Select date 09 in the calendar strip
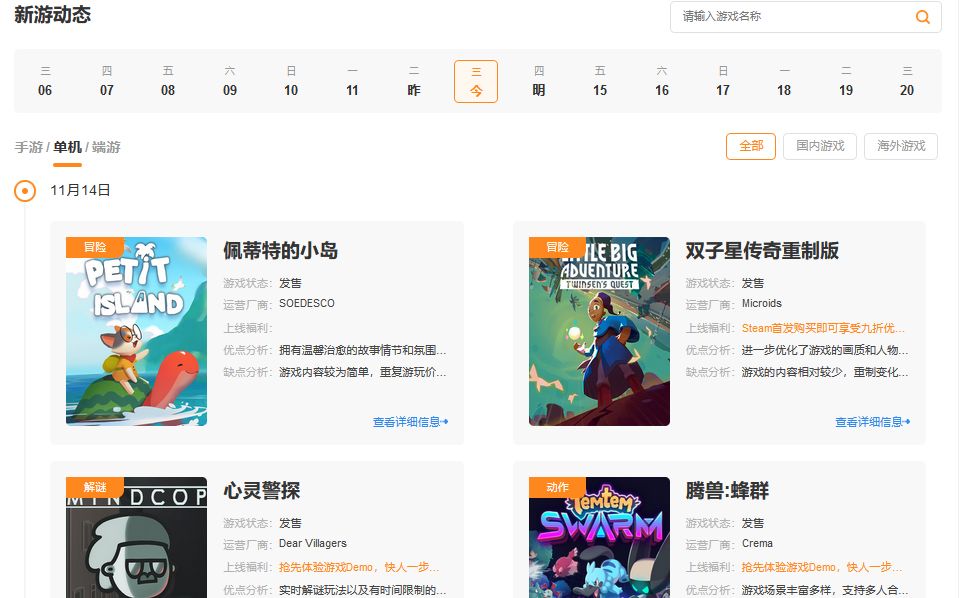 pos(229,81)
